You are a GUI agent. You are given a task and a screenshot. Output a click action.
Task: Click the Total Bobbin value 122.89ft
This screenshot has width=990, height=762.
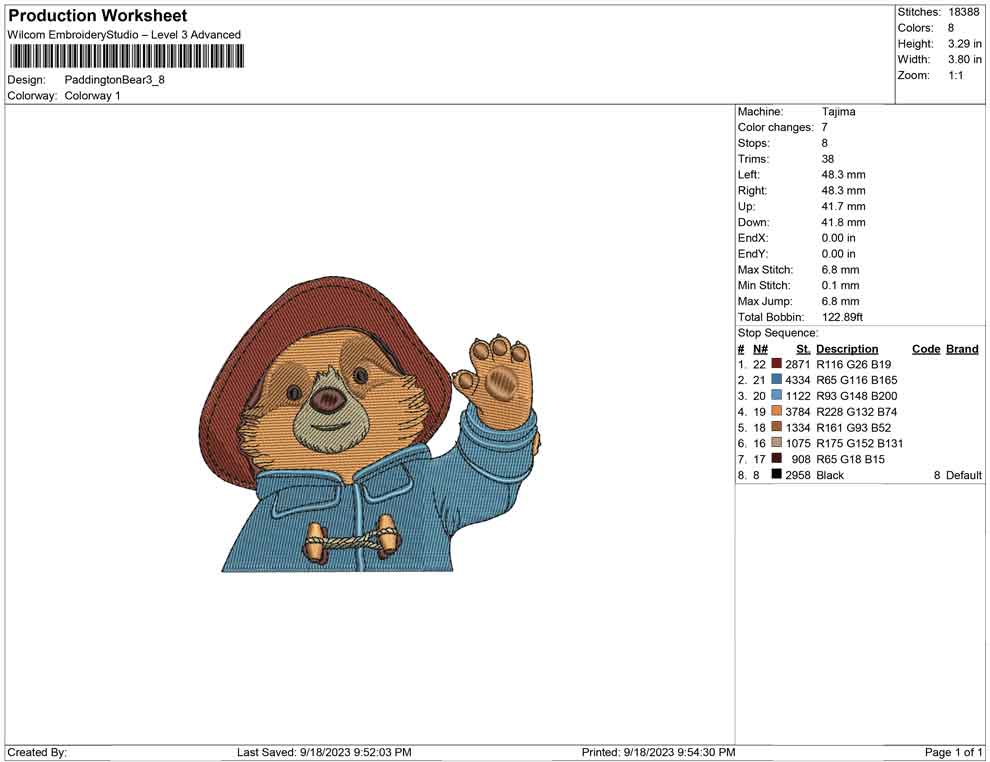coord(842,317)
